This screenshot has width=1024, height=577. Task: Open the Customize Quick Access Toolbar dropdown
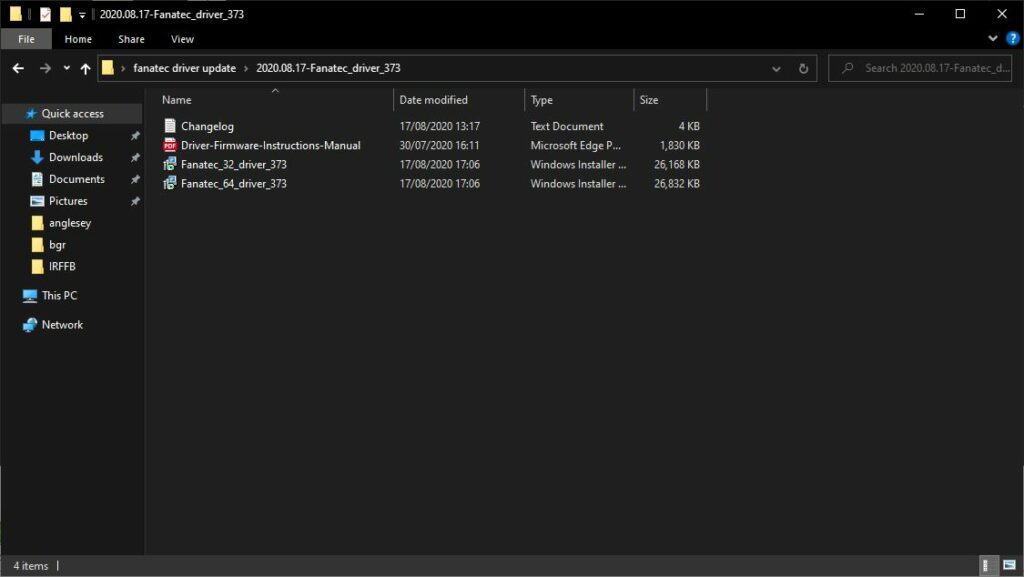pyautogui.click(x=82, y=14)
